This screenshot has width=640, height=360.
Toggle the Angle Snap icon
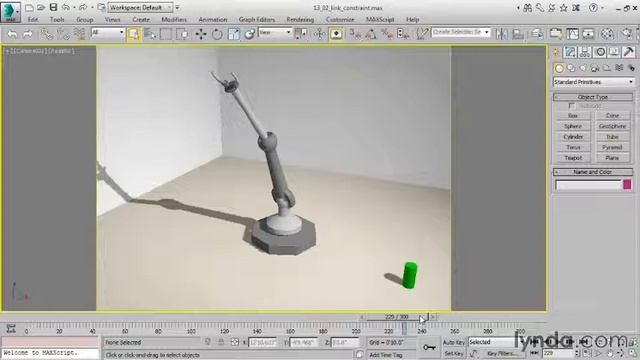[371, 34]
